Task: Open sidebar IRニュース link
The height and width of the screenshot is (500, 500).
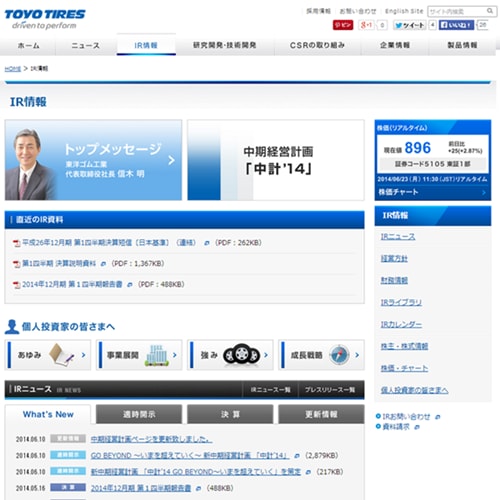Action: pyautogui.click(x=398, y=237)
